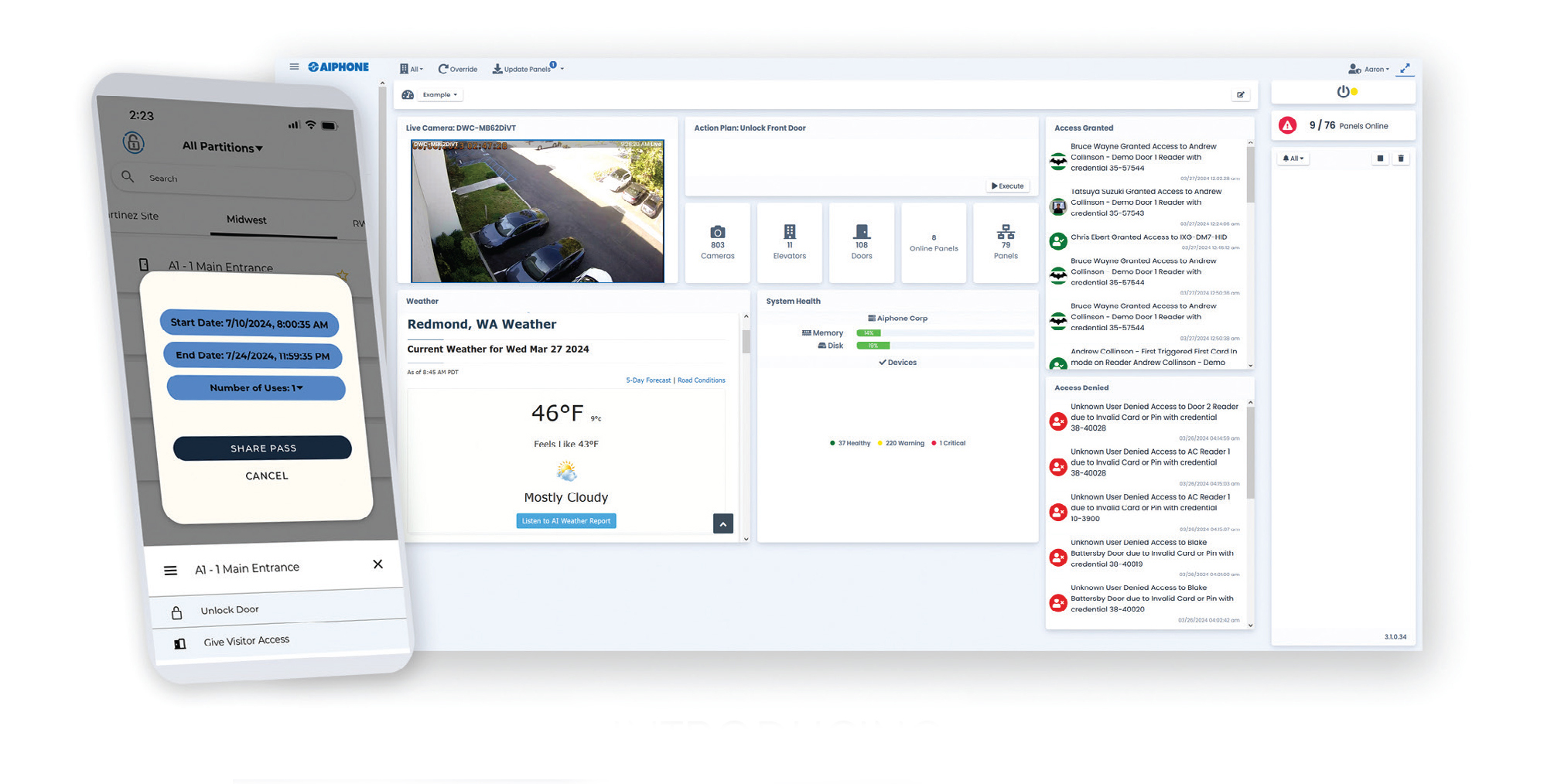Click the live camera feed thumbnail
The height and width of the screenshot is (784, 1544).
click(537, 211)
